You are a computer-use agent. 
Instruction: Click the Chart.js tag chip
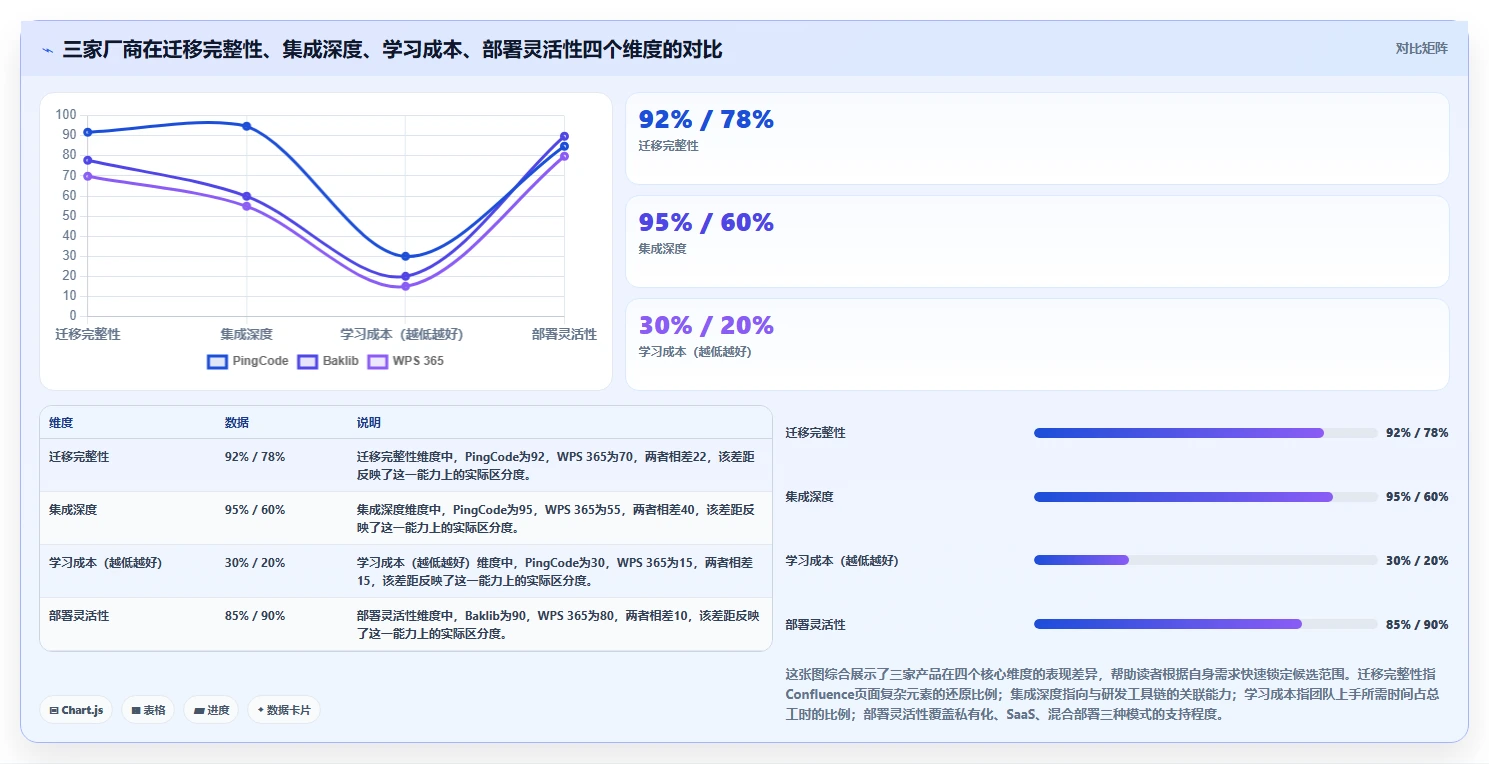76,710
